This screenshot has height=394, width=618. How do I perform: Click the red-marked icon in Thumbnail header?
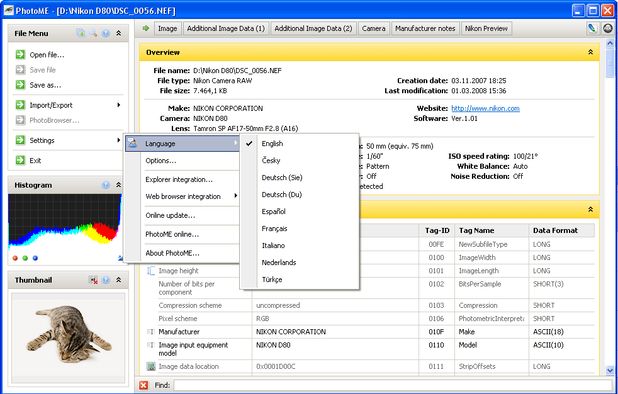(93, 280)
